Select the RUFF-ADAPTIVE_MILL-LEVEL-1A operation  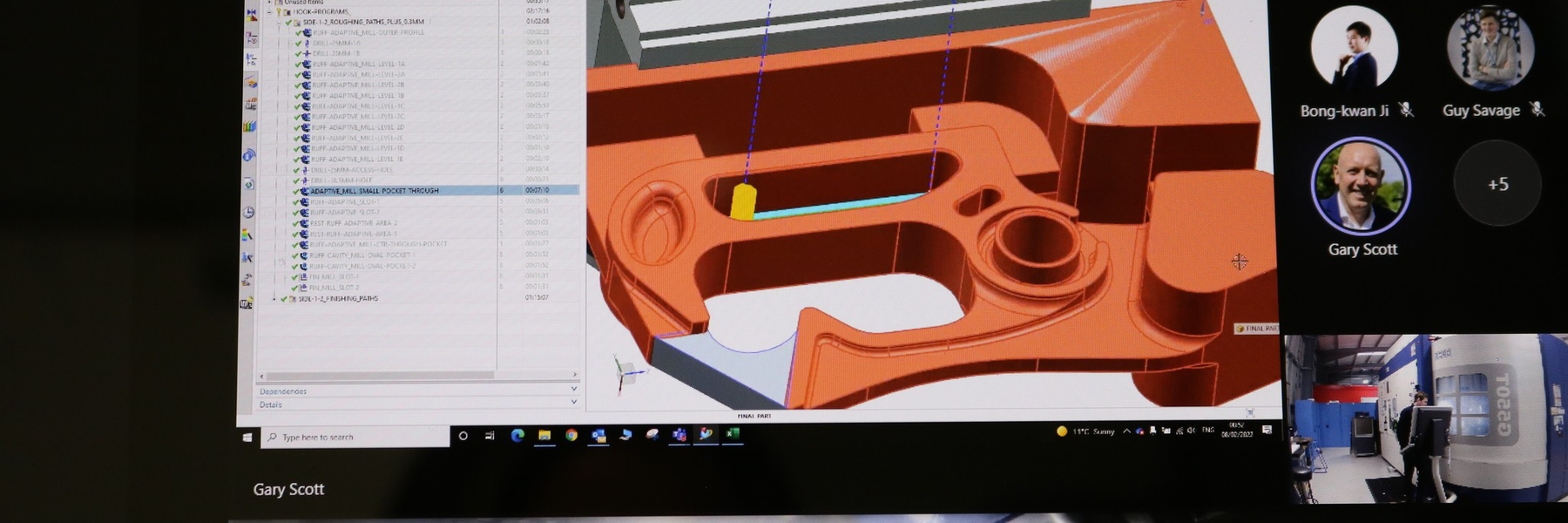358,64
